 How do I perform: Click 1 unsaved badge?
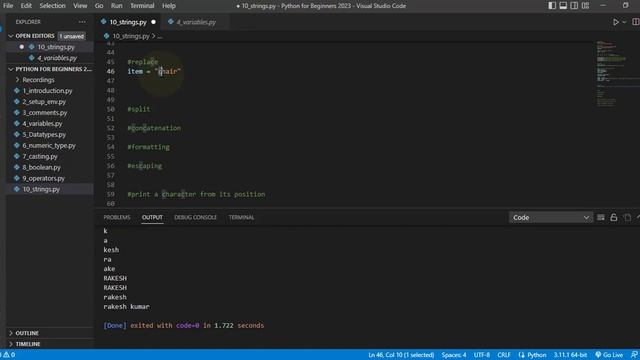pyautogui.click(x=71, y=36)
